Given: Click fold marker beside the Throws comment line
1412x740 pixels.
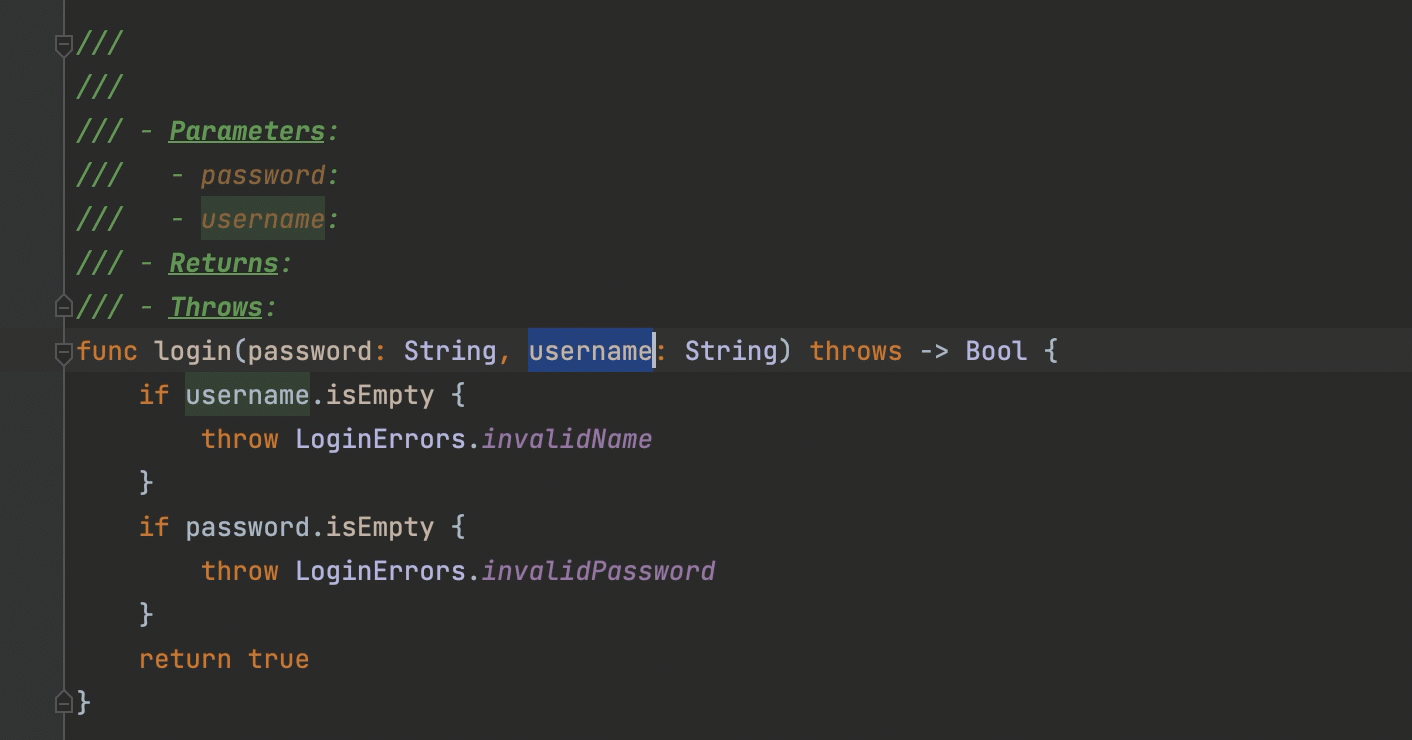Looking at the screenshot, I should click(x=64, y=307).
